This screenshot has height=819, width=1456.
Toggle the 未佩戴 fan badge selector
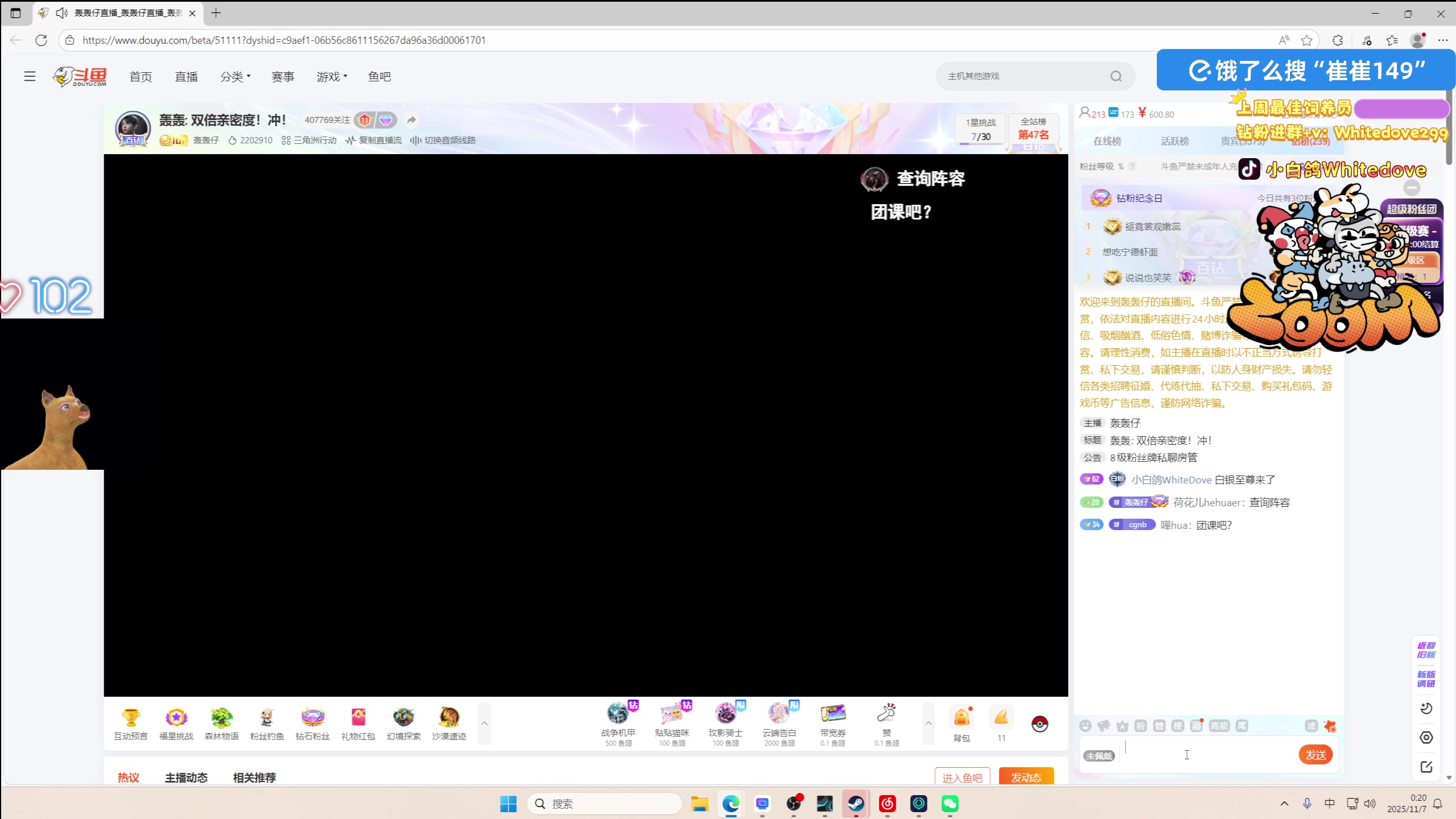(x=1099, y=756)
